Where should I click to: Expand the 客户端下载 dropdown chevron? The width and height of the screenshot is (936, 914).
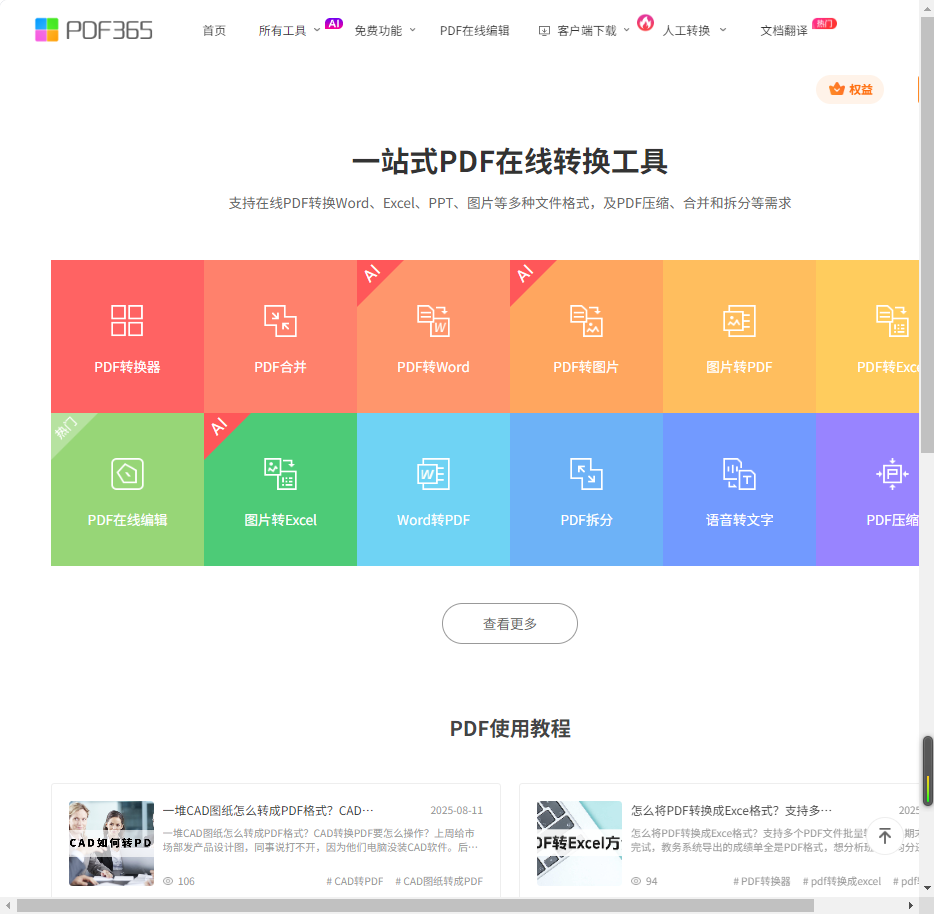coord(626,30)
